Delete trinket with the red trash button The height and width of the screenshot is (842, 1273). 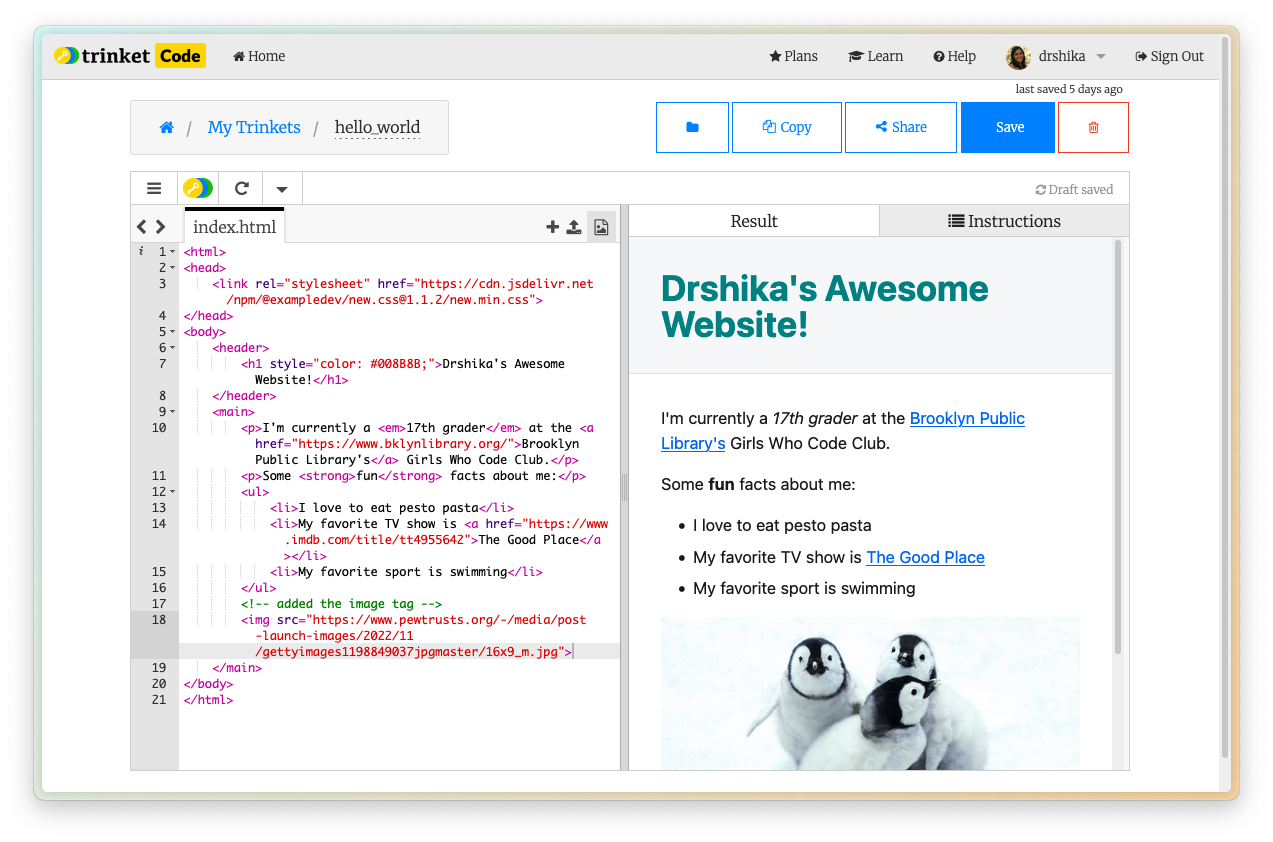tap(1093, 127)
